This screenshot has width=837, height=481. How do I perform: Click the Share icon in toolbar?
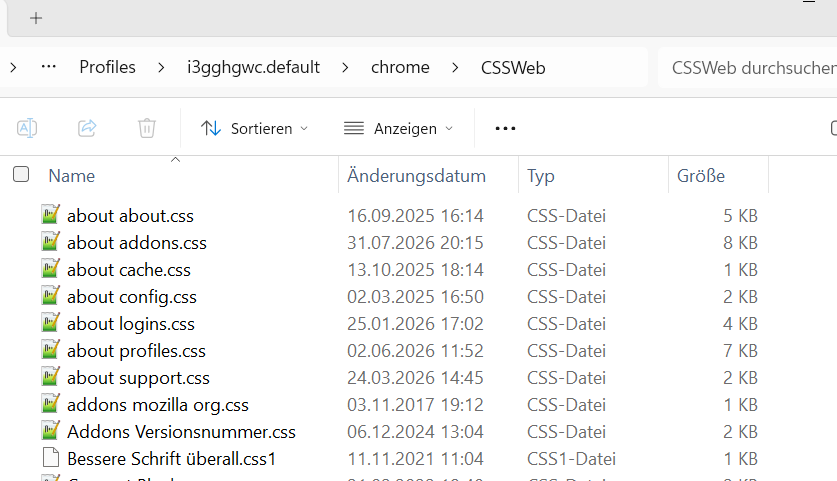click(87, 128)
